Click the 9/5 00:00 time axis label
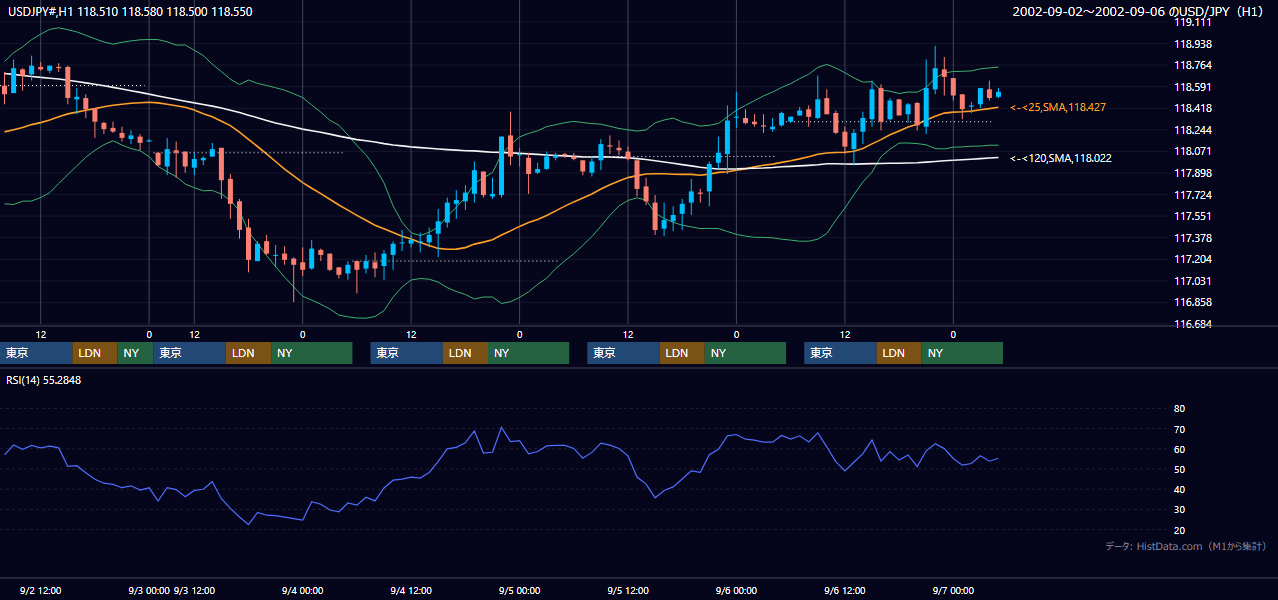Screen dimensions: 1278x600 click(519, 591)
